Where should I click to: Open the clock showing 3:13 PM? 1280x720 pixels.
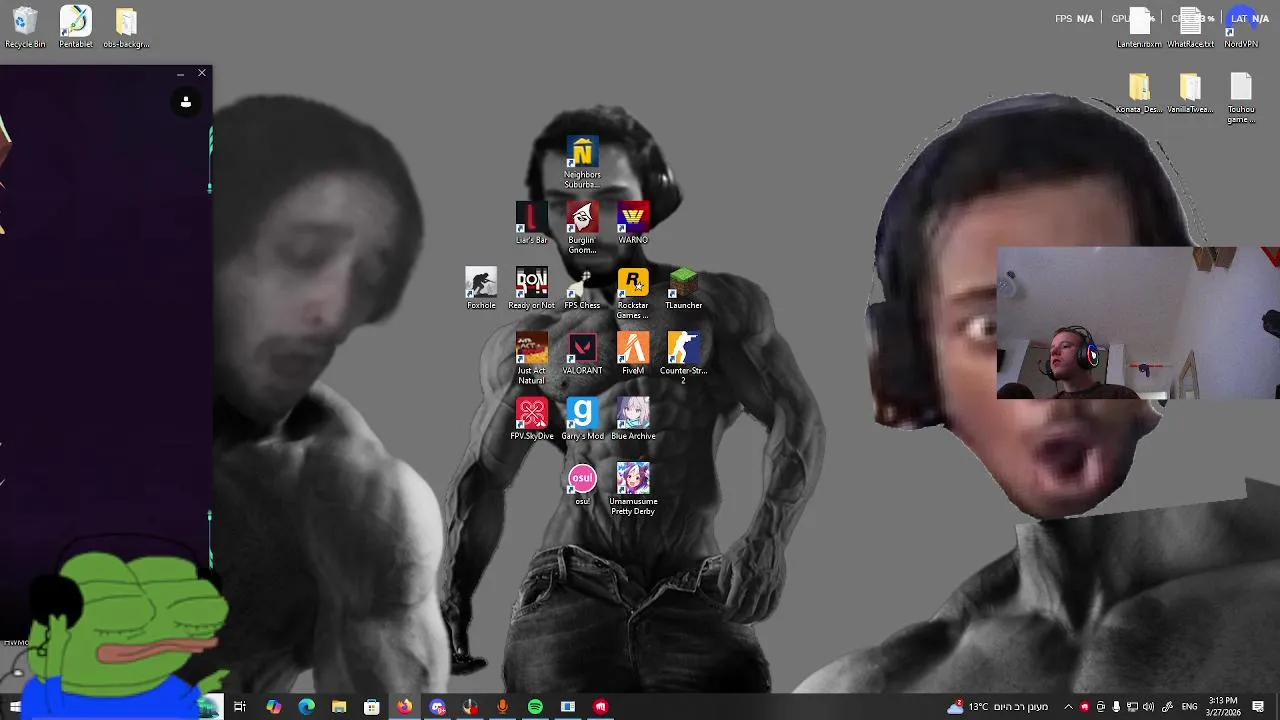(1223, 707)
